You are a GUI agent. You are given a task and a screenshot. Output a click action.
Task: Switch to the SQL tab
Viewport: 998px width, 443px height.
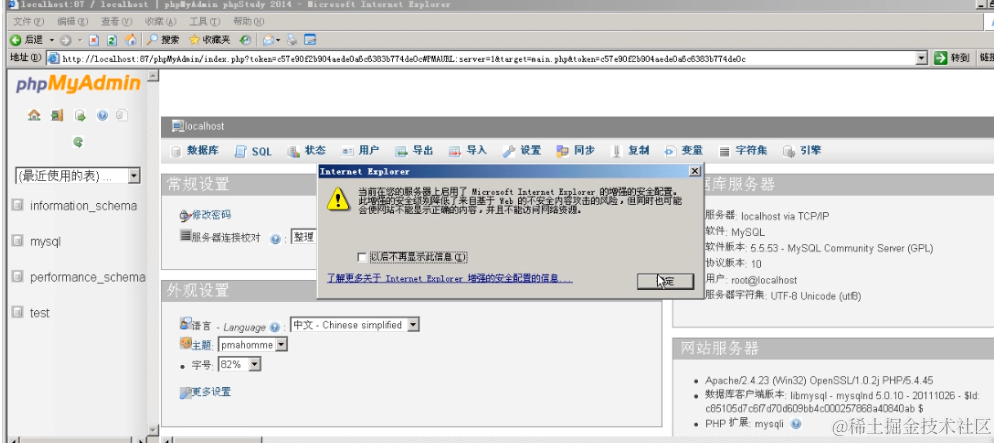pos(253,151)
